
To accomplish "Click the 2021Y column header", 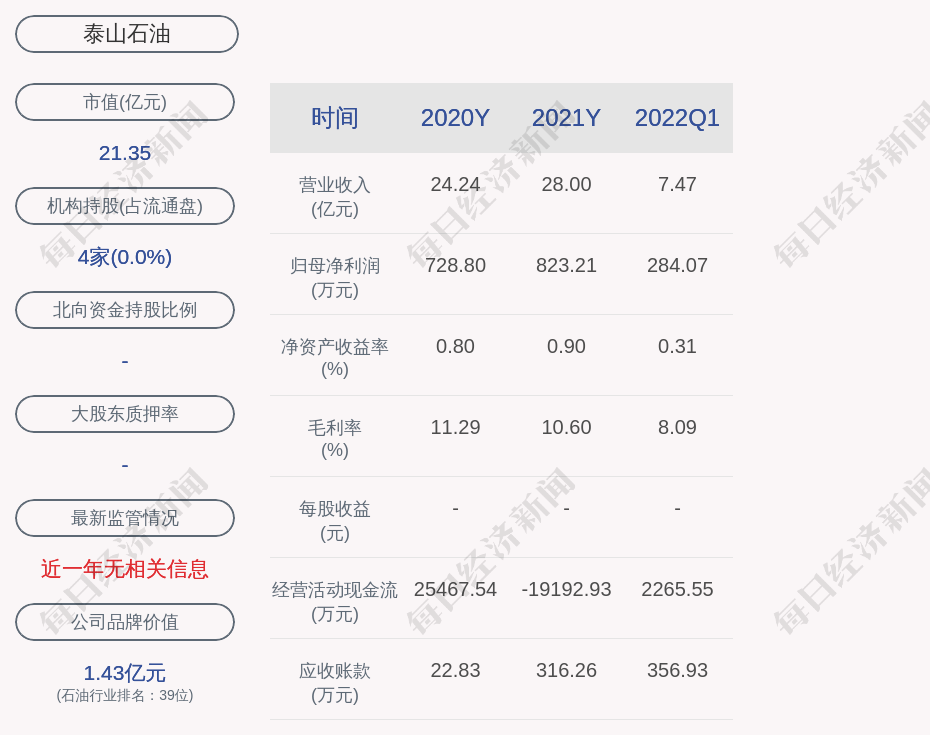I will pos(566,117).
